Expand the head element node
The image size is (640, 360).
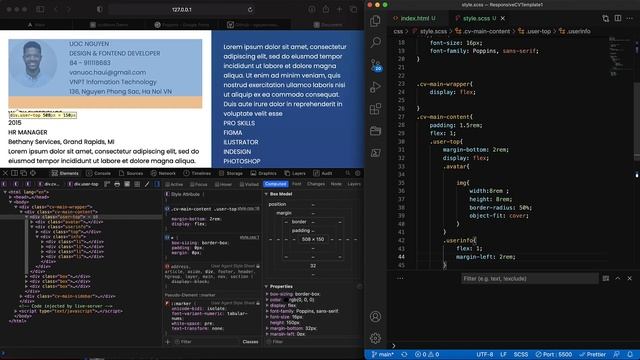coord(10,197)
